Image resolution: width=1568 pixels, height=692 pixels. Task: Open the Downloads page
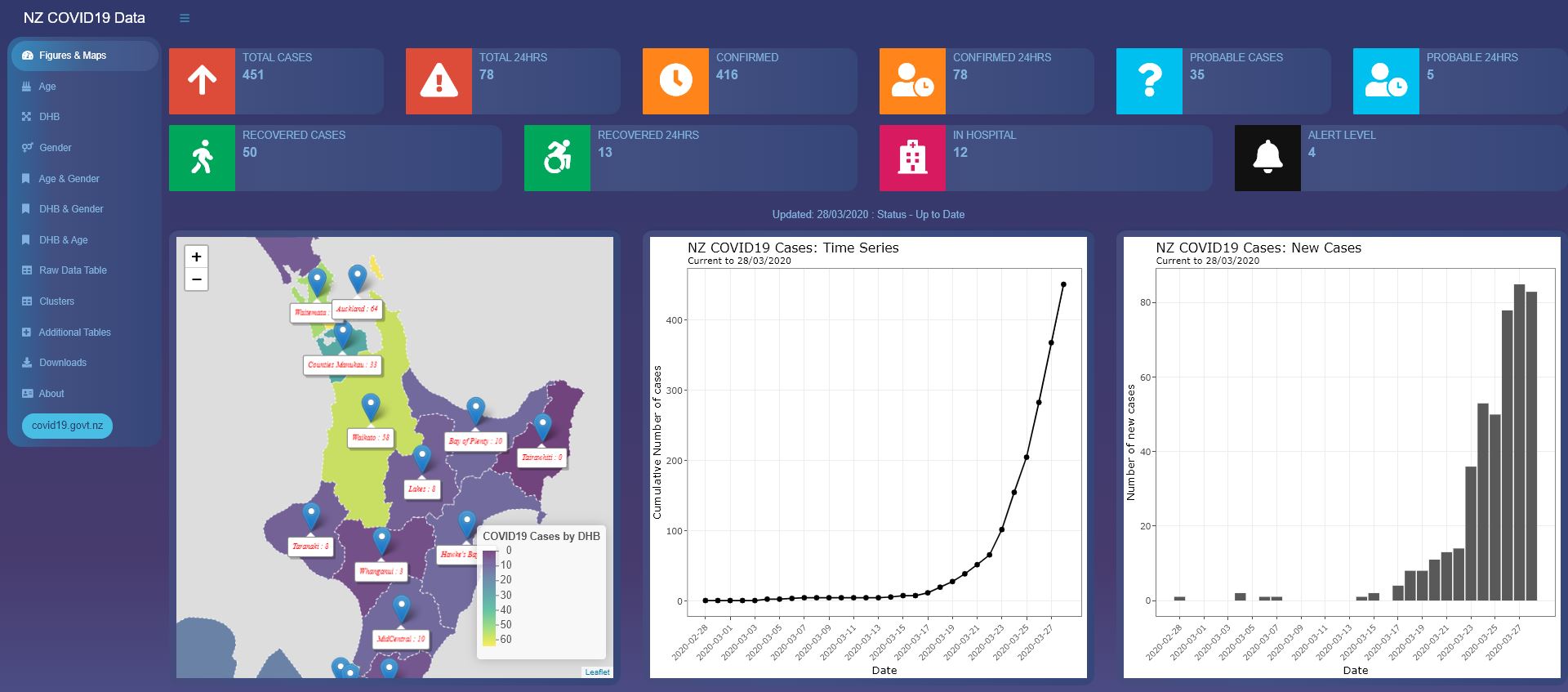tap(84, 363)
